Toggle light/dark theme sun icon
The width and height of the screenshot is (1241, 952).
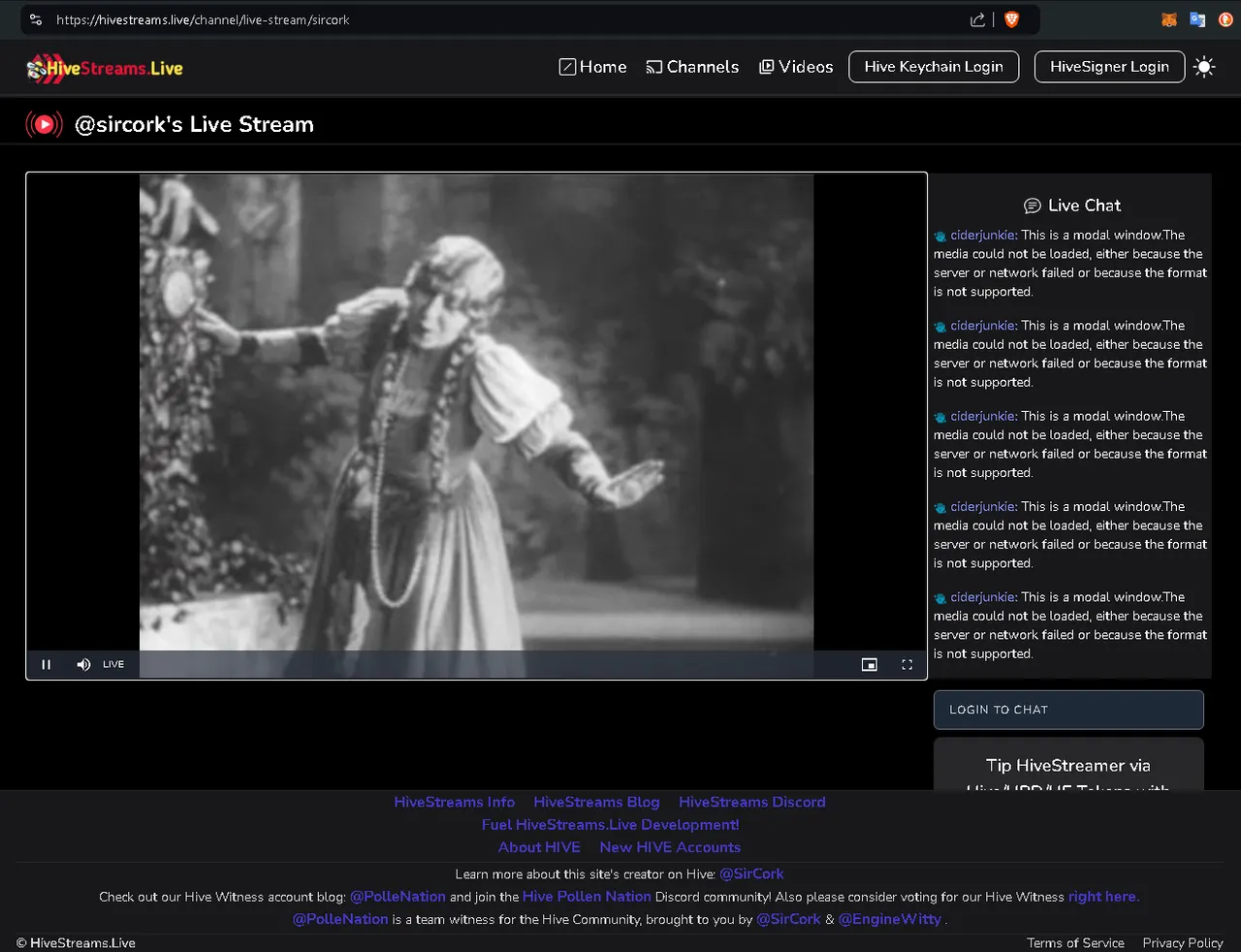(x=1204, y=67)
